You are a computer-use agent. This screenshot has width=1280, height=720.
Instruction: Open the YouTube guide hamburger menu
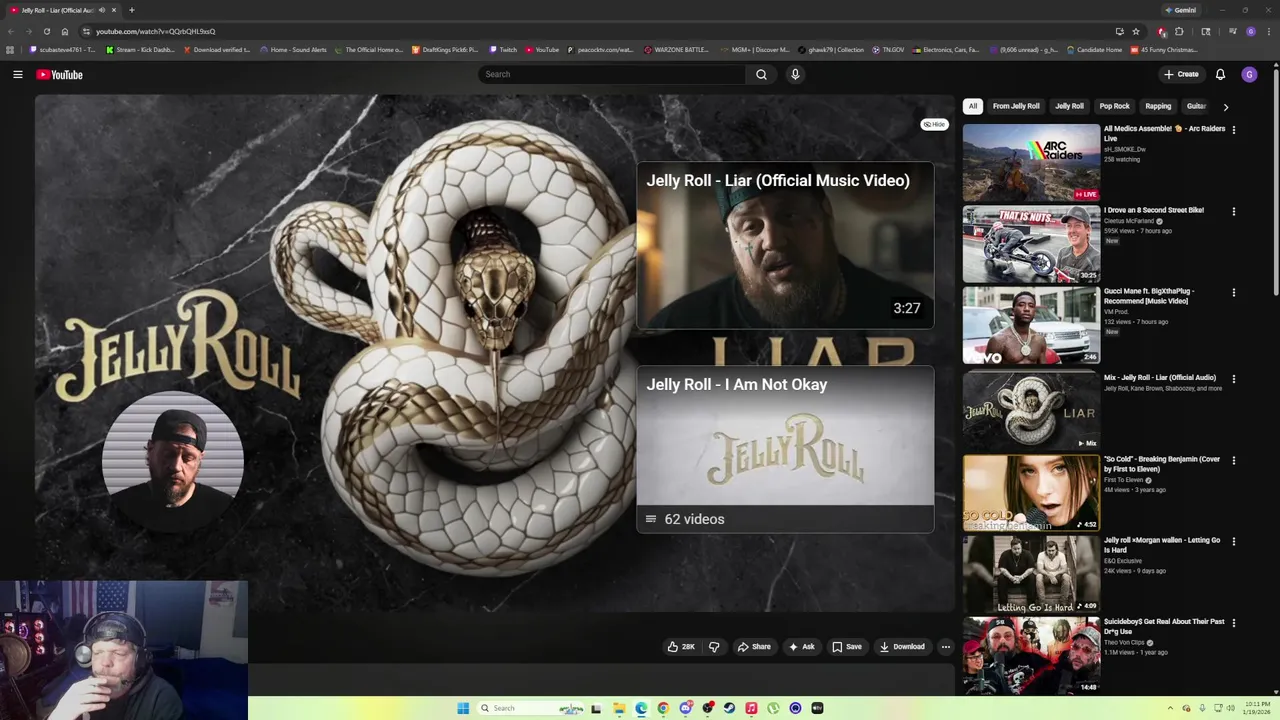17,74
